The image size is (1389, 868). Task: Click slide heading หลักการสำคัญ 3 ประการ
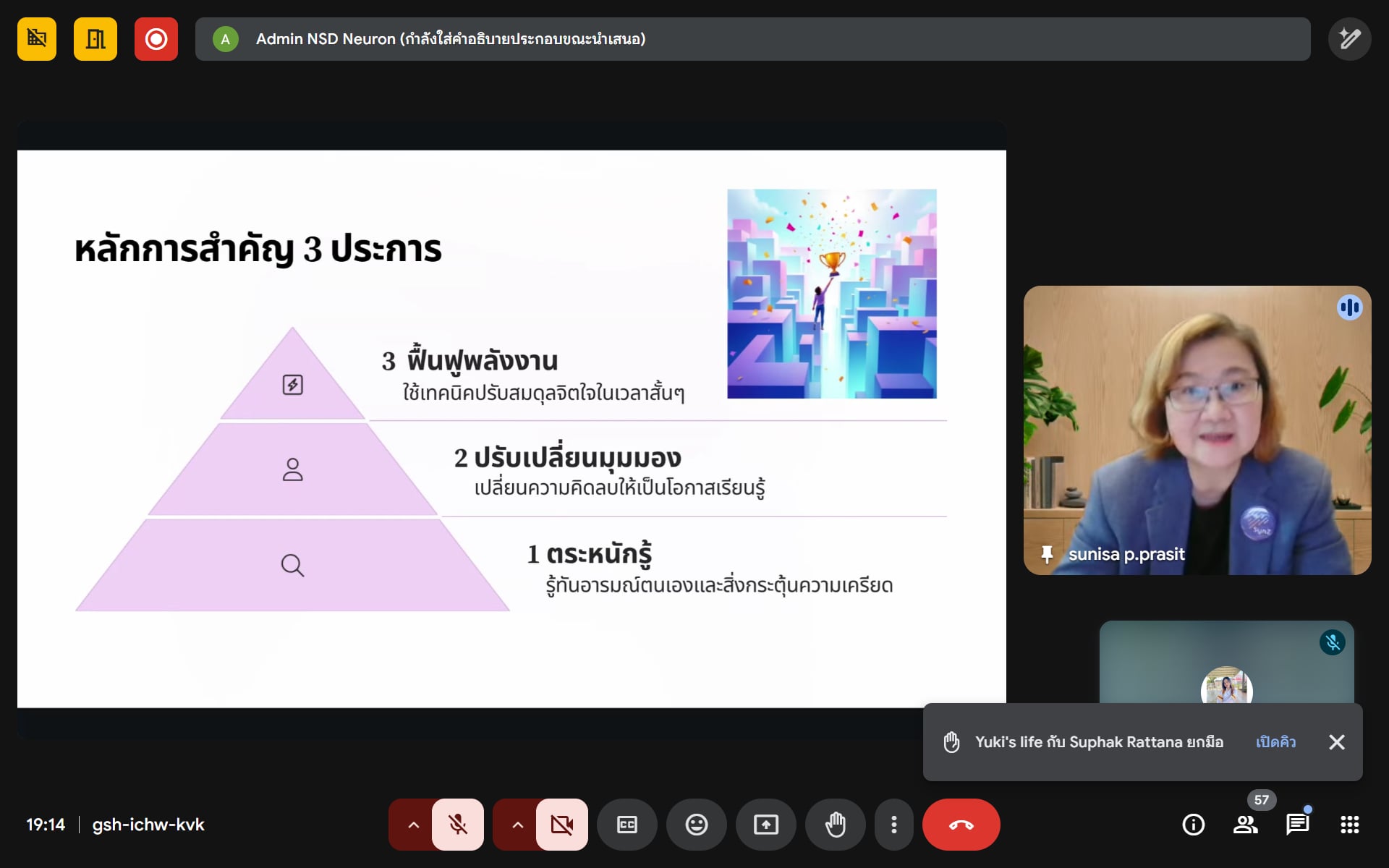[x=258, y=249]
